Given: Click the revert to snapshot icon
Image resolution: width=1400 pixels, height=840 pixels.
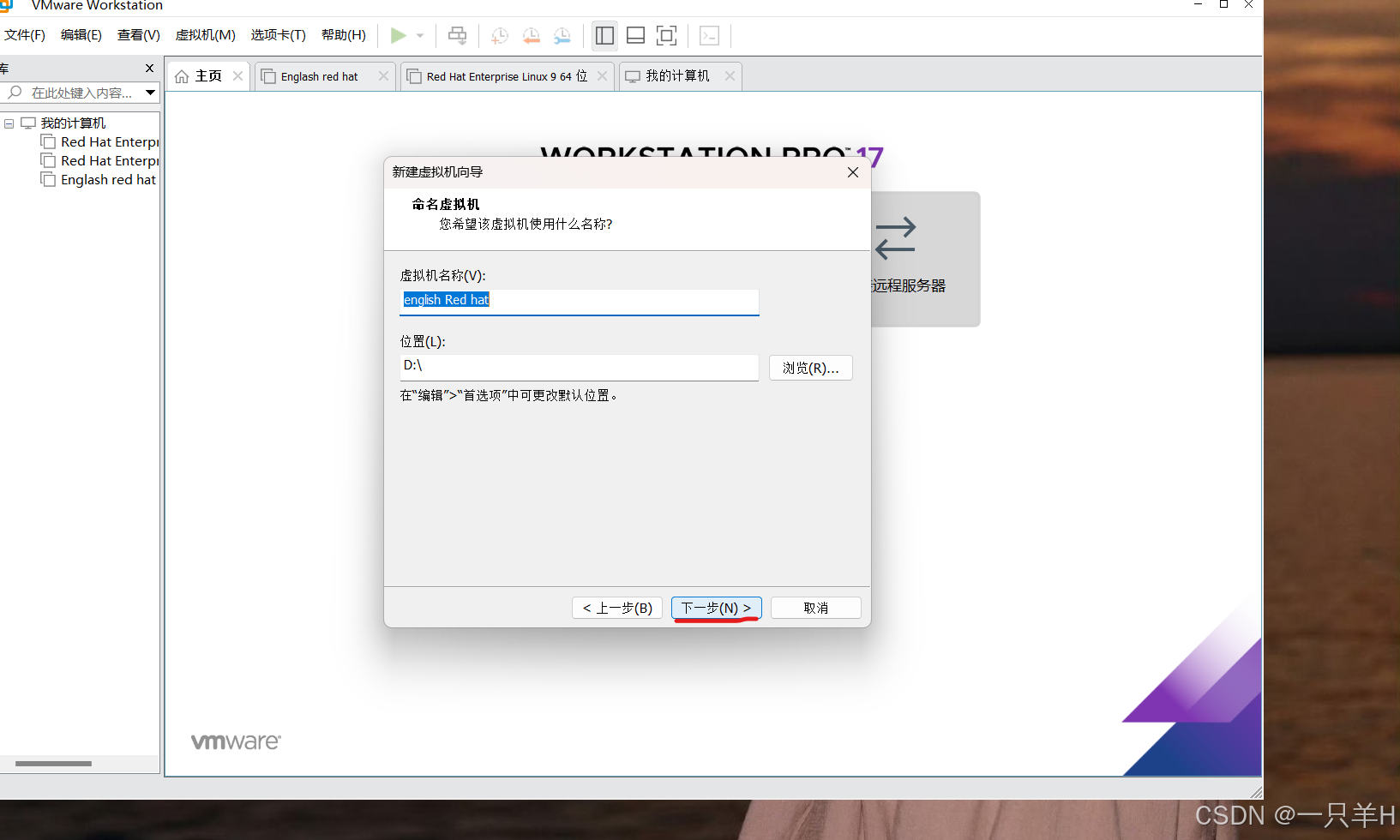Looking at the screenshot, I should [531, 35].
